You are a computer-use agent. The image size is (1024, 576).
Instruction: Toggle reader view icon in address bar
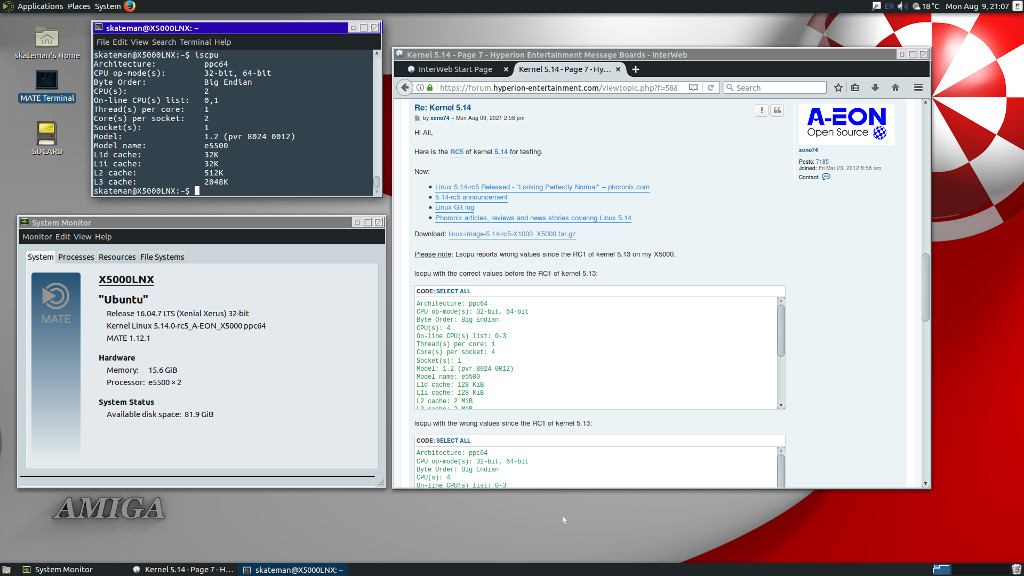[x=693, y=88]
